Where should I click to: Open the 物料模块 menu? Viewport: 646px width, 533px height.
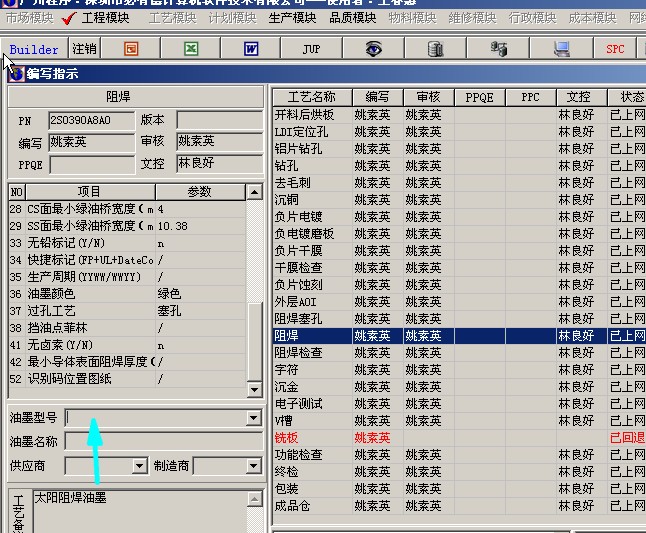412,18
